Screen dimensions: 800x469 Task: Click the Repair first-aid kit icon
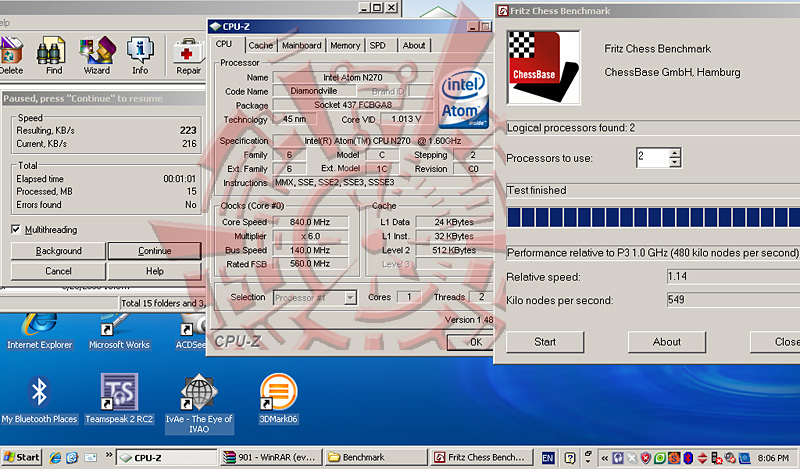point(188,55)
